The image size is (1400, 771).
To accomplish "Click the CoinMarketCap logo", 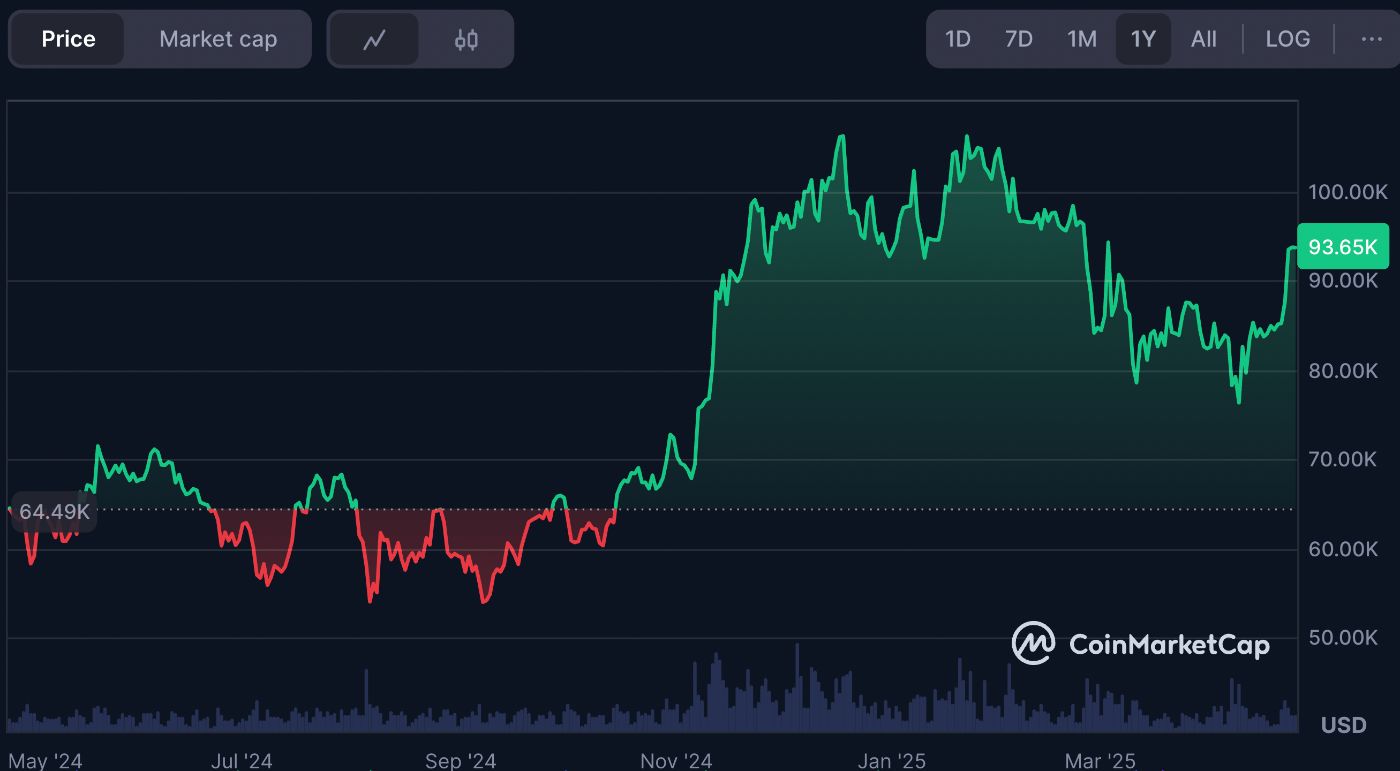I will click(x=1140, y=645).
